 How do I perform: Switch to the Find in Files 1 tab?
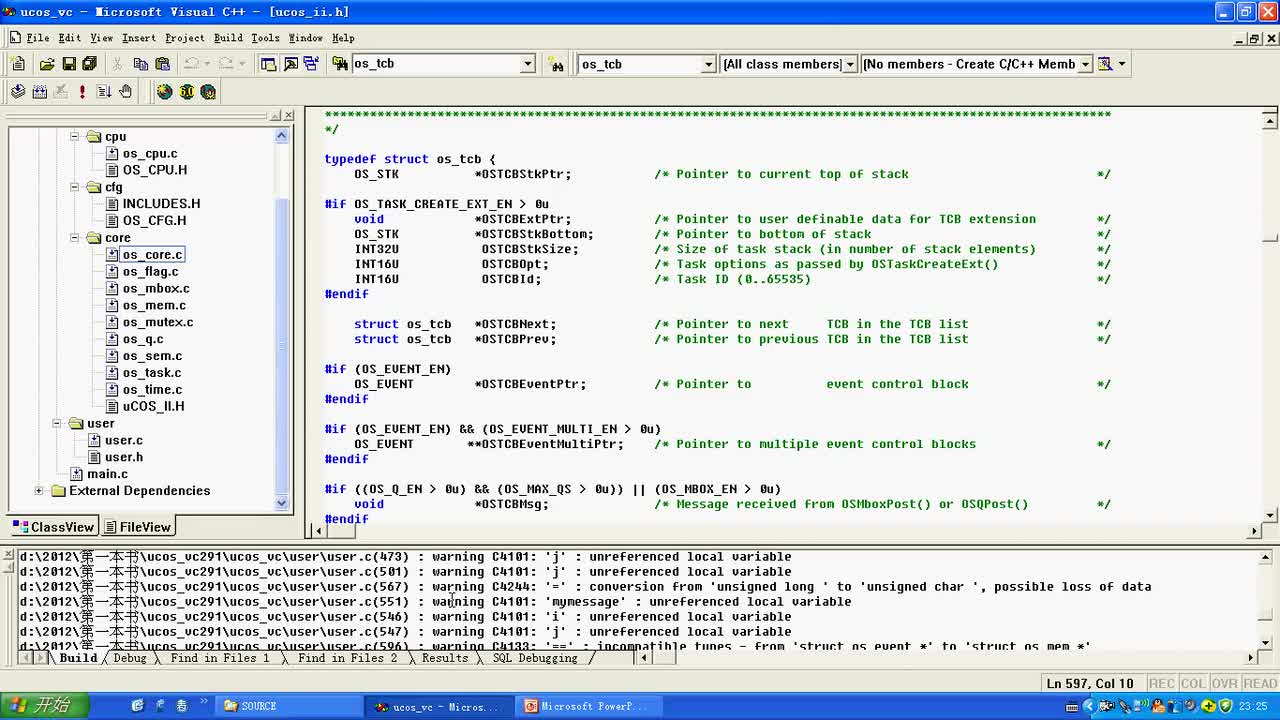tap(219, 658)
